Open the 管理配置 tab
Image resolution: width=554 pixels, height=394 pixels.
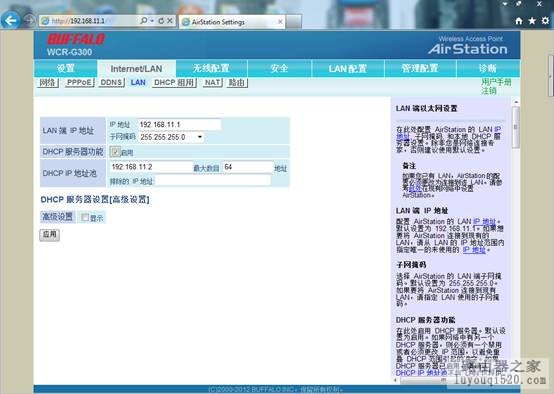420,68
